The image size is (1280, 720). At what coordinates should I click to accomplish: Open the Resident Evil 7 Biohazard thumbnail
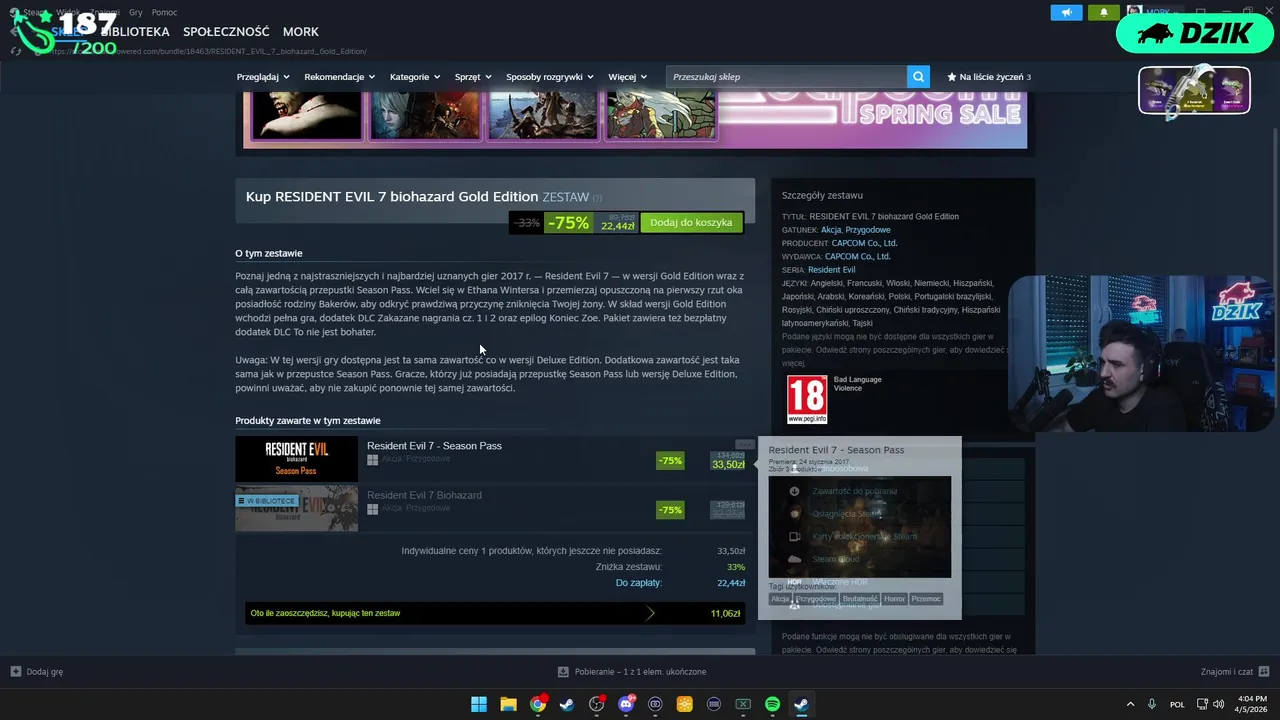tap(296, 508)
